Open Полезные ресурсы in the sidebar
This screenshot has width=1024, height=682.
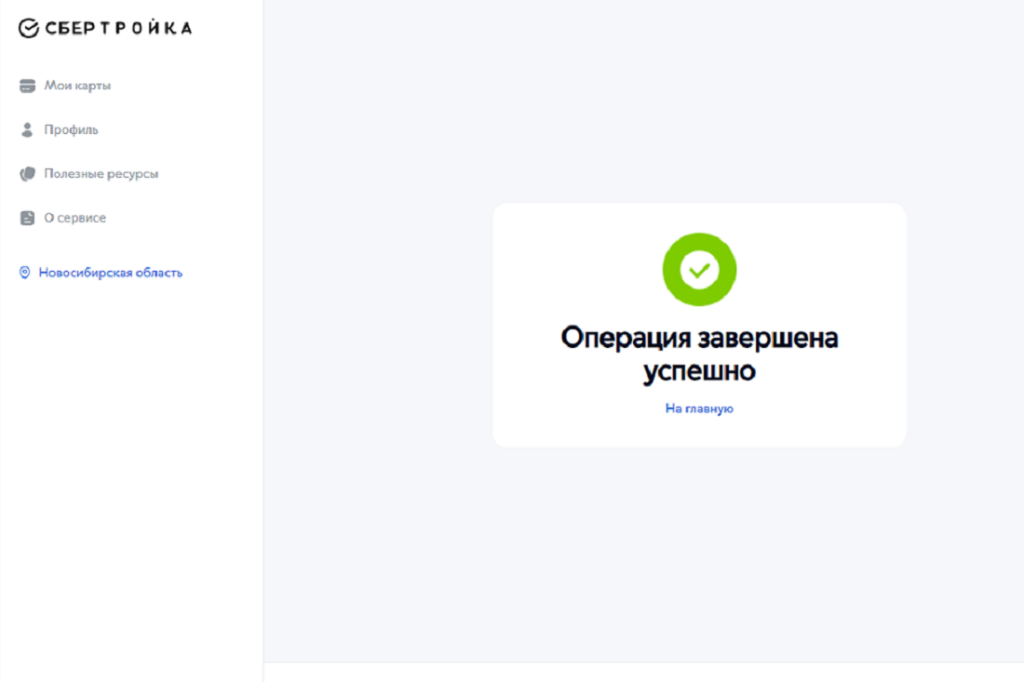pyautogui.click(x=101, y=174)
